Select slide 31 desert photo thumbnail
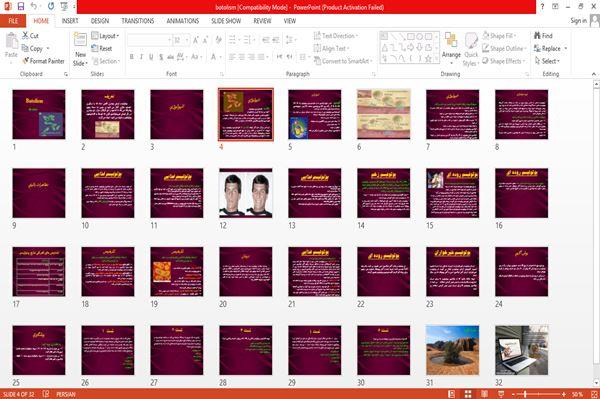This screenshot has height=399, width=600. 452,350
